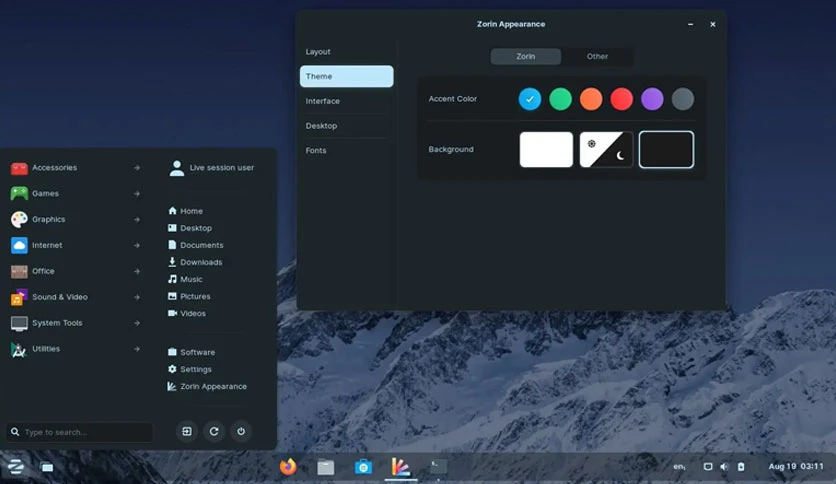Expand Utilities submenu arrow

click(137, 349)
